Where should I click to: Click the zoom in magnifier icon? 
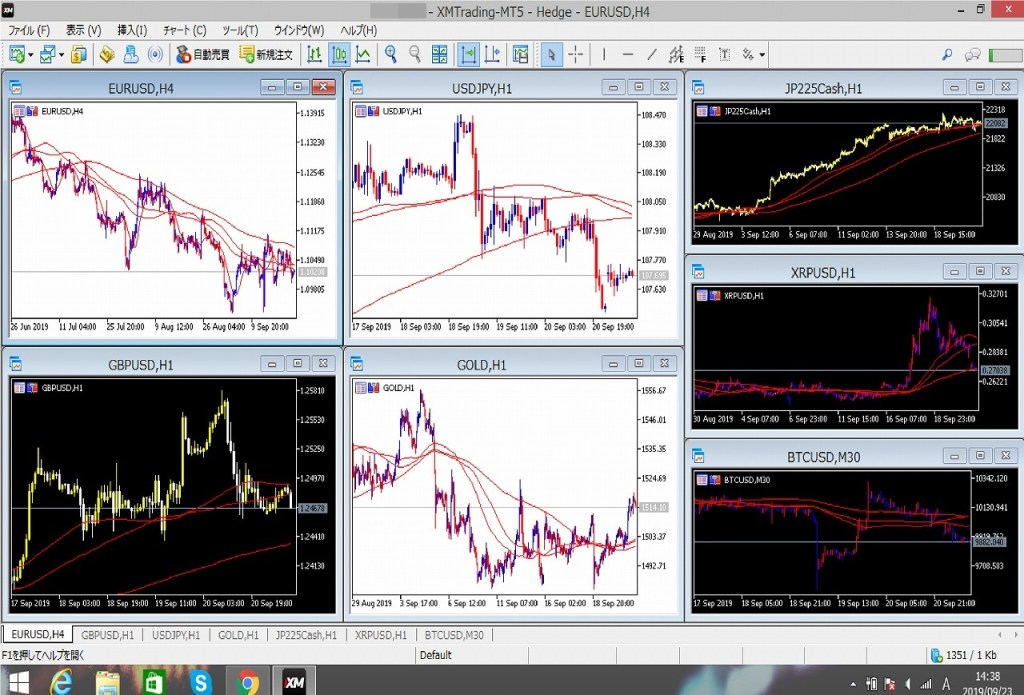[390, 54]
